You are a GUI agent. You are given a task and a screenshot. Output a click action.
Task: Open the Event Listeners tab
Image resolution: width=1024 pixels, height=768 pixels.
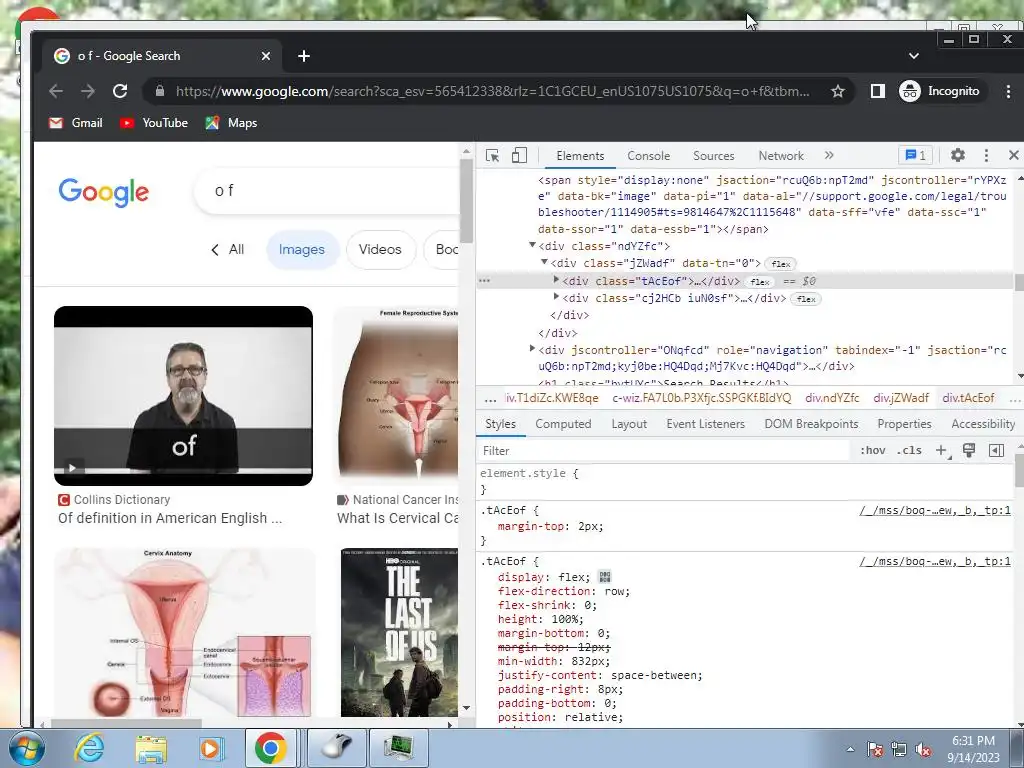click(x=705, y=424)
